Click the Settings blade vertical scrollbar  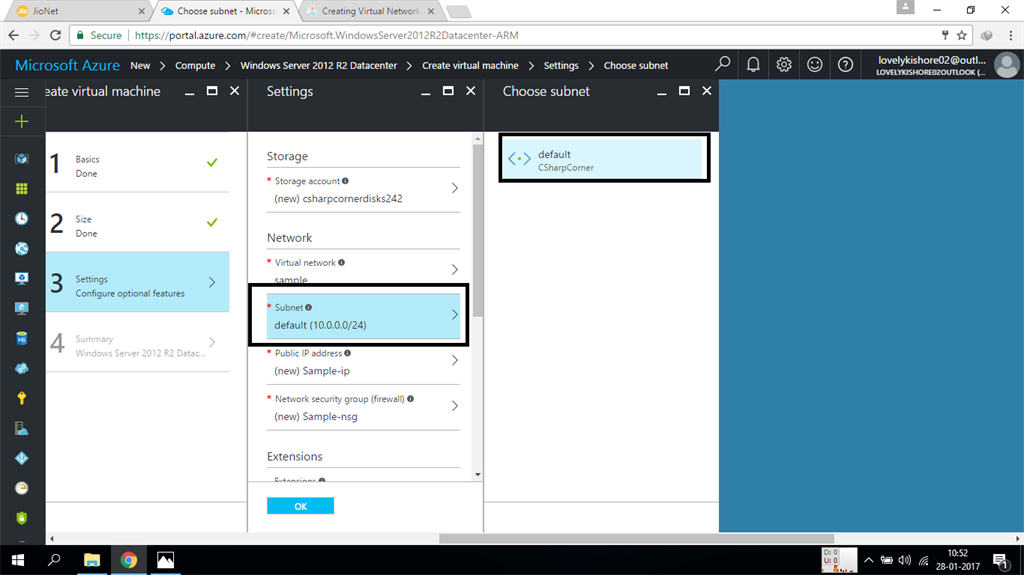coord(477,230)
